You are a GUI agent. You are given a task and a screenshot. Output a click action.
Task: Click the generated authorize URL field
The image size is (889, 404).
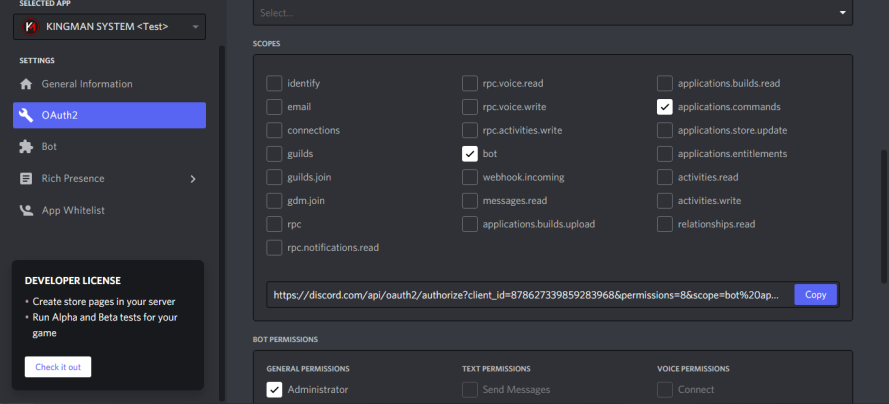[530, 295]
